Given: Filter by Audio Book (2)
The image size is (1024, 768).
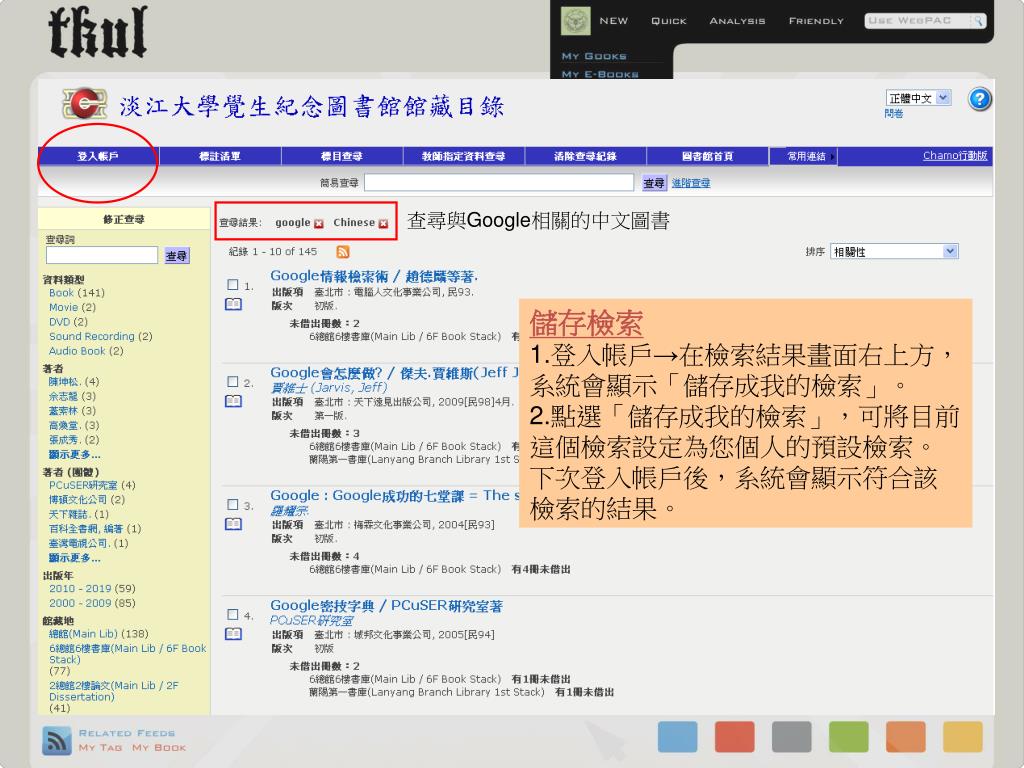Looking at the screenshot, I should click(x=86, y=351).
